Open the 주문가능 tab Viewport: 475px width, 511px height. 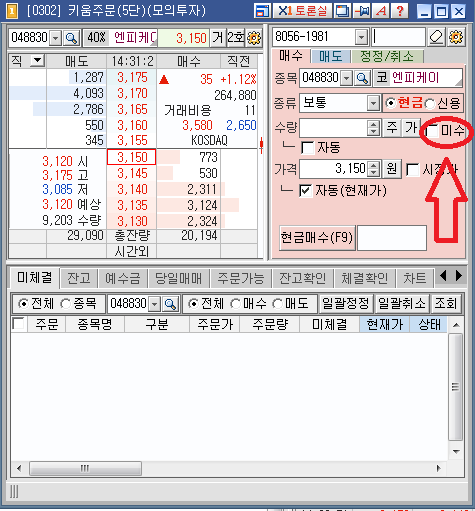coord(241,278)
